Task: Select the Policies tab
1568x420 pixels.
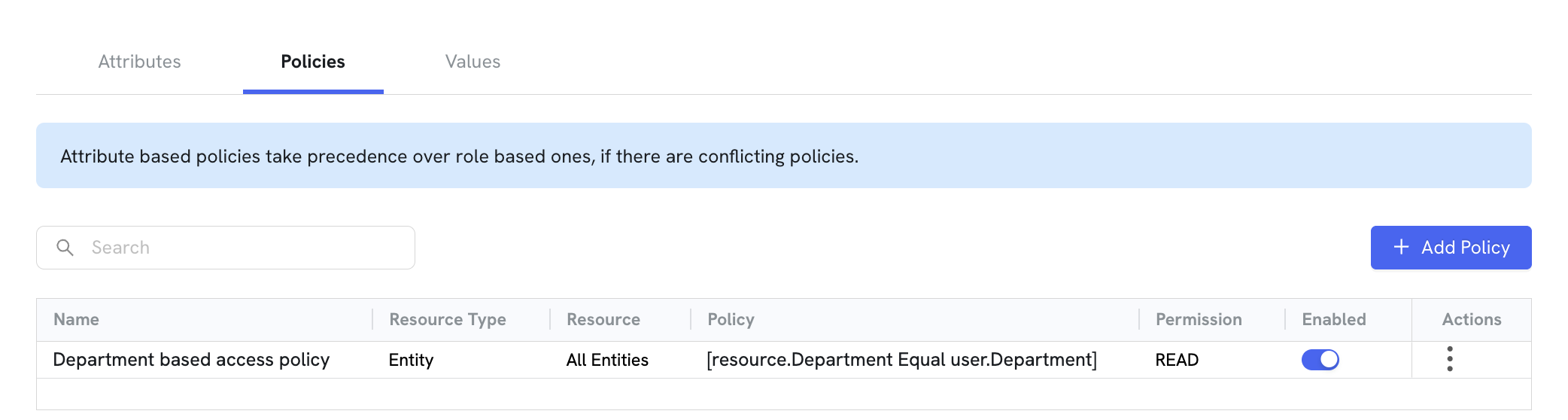Action: 313,62
